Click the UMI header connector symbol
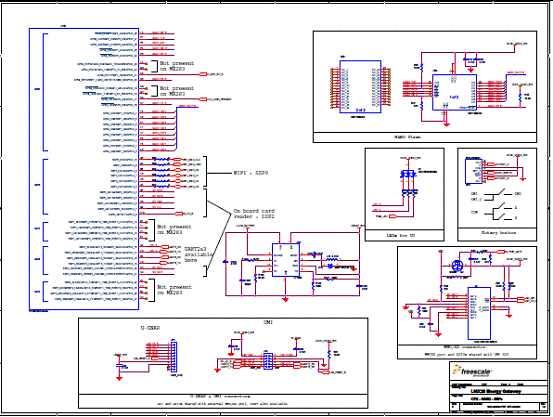 268,361
